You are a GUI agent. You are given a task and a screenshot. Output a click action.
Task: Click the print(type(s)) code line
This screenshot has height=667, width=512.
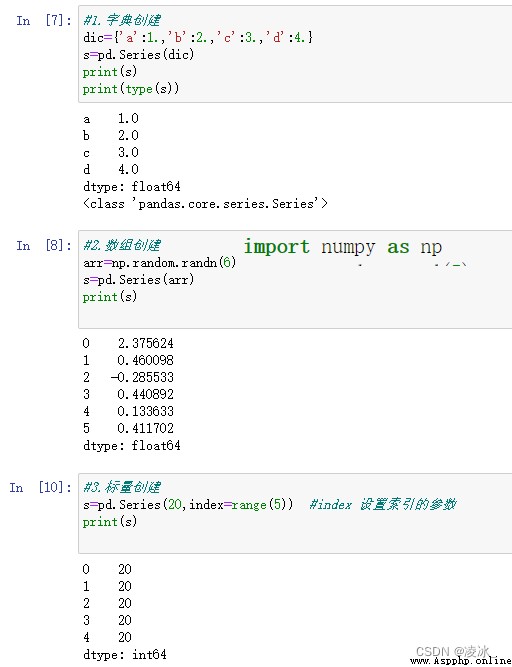131,88
